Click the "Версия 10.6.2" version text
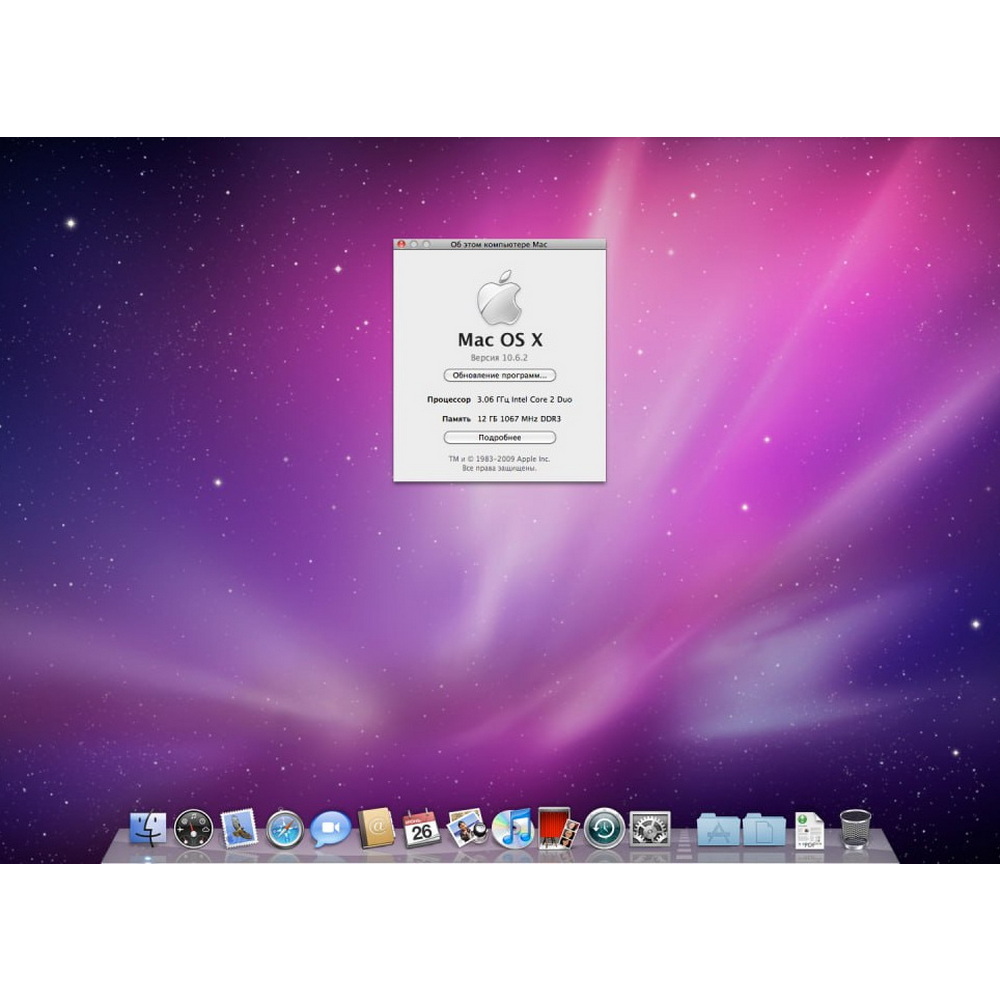This screenshot has height=1000, width=1000. point(499,358)
